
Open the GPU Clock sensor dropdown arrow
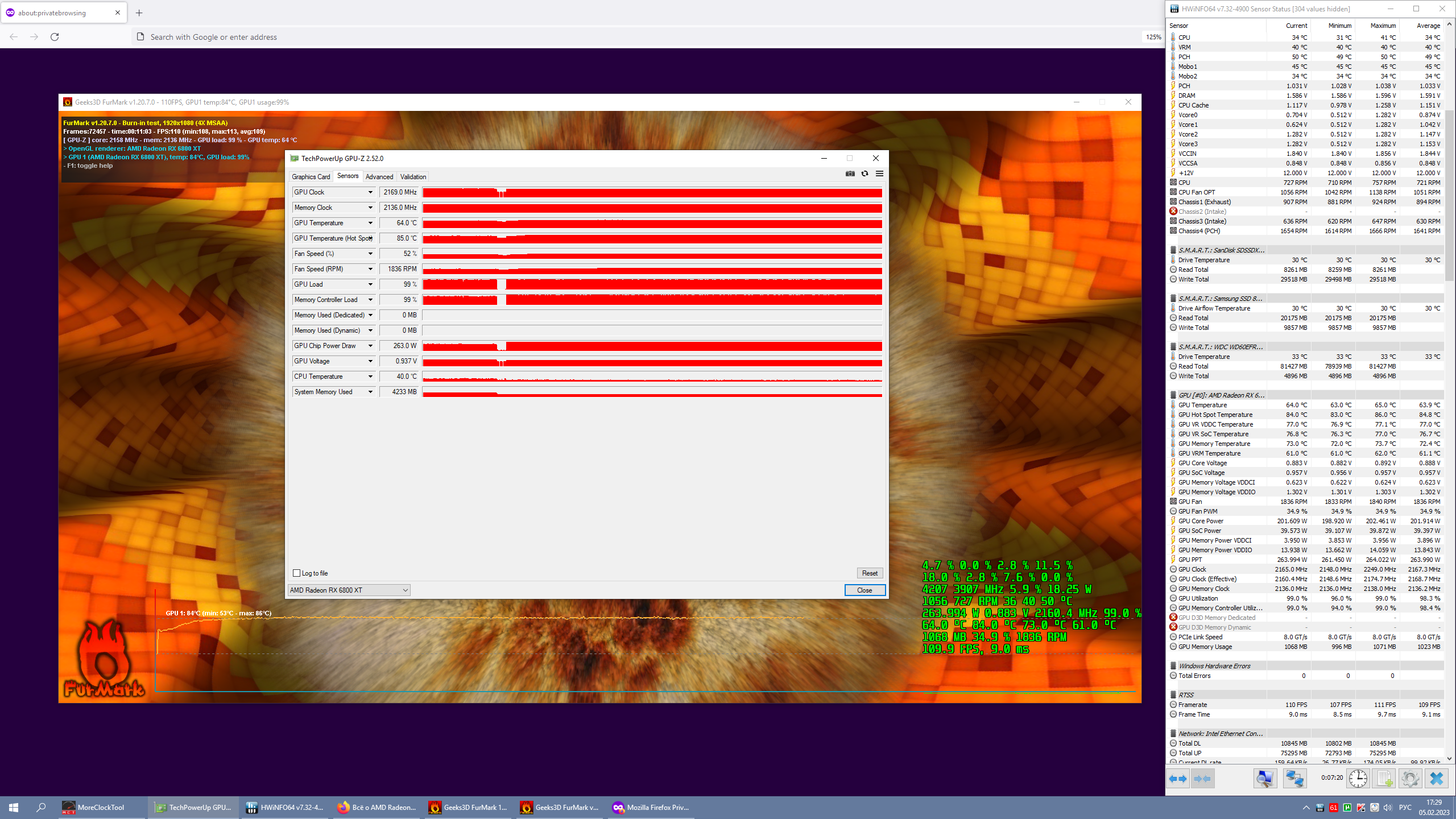point(370,192)
